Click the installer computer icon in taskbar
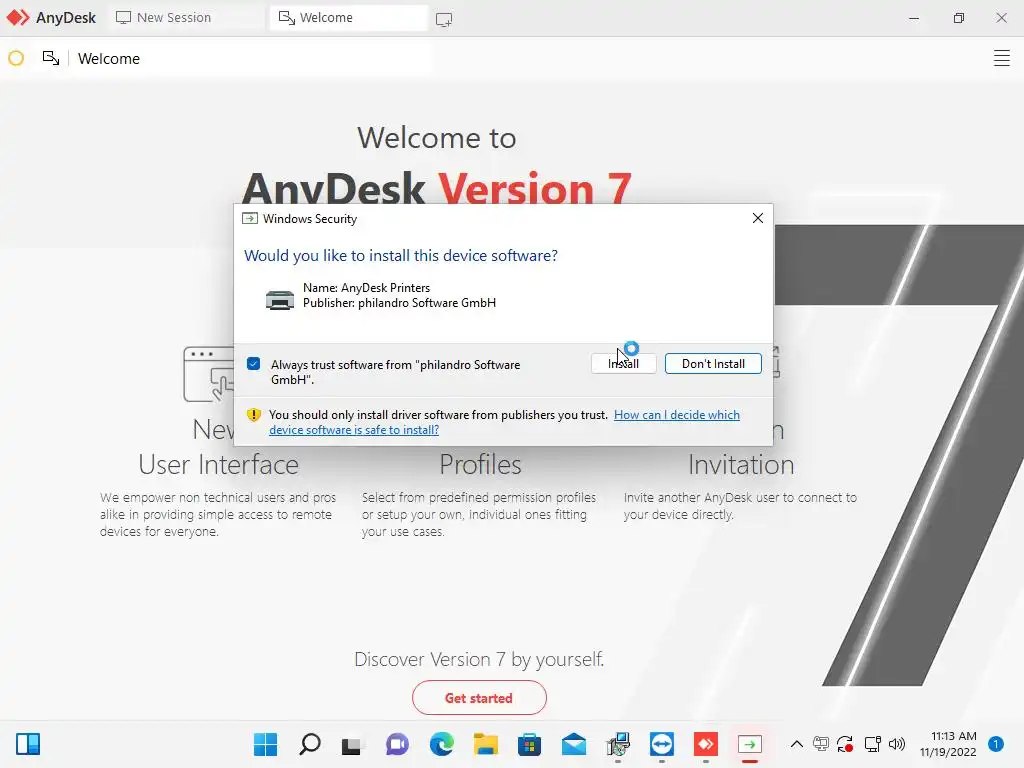The width and height of the screenshot is (1024, 768). [618, 744]
